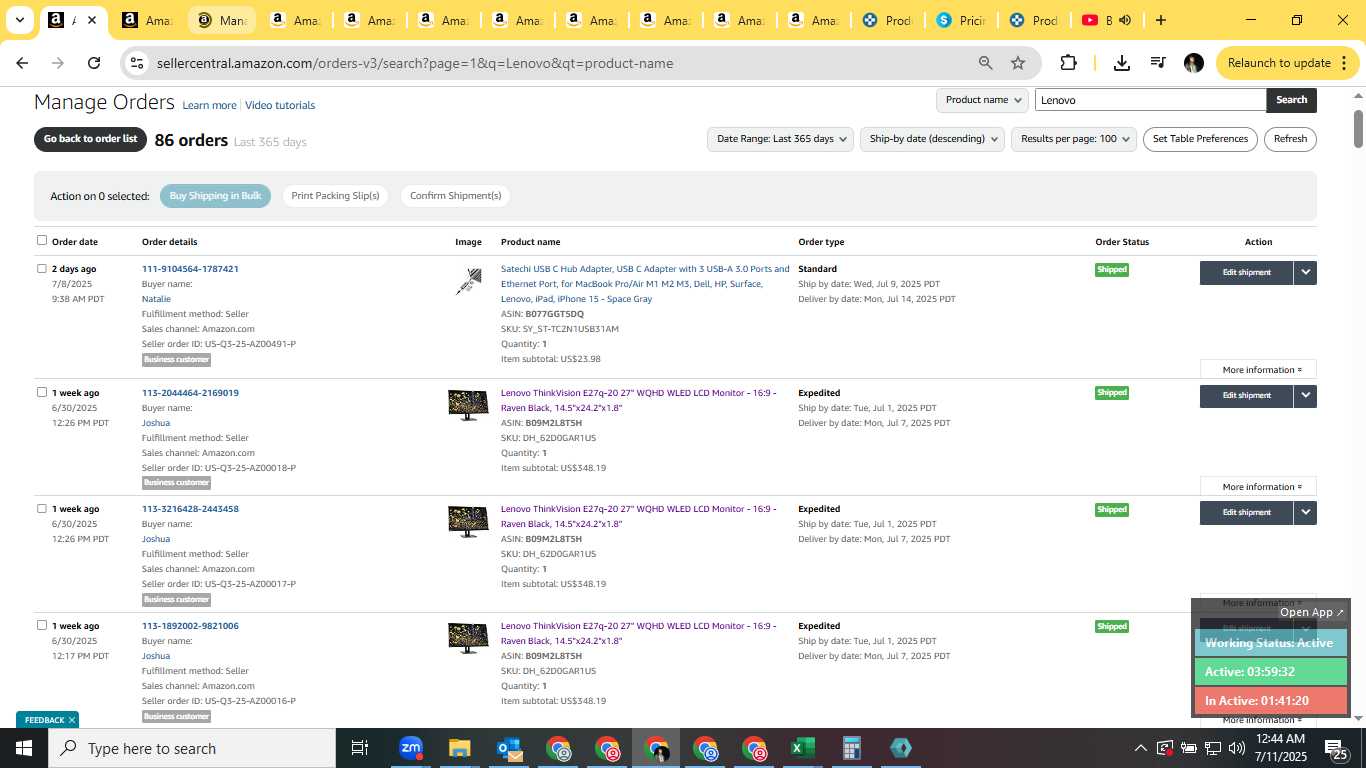1366x768 pixels.
Task: Open Task View on taskbar
Action: [360, 748]
